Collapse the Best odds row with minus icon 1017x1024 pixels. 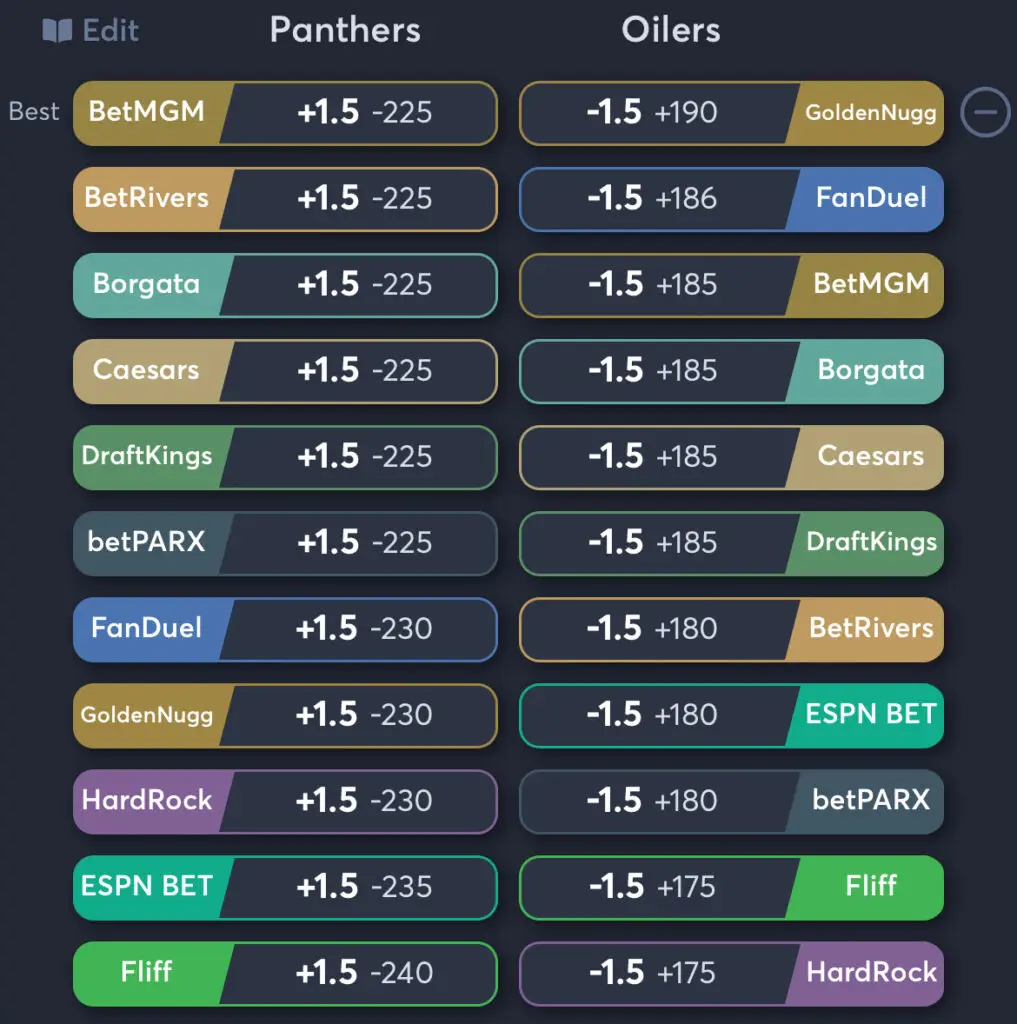click(985, 112)
